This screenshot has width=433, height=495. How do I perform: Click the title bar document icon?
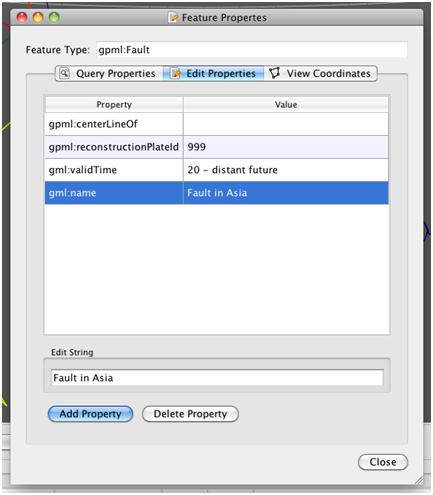173,17
